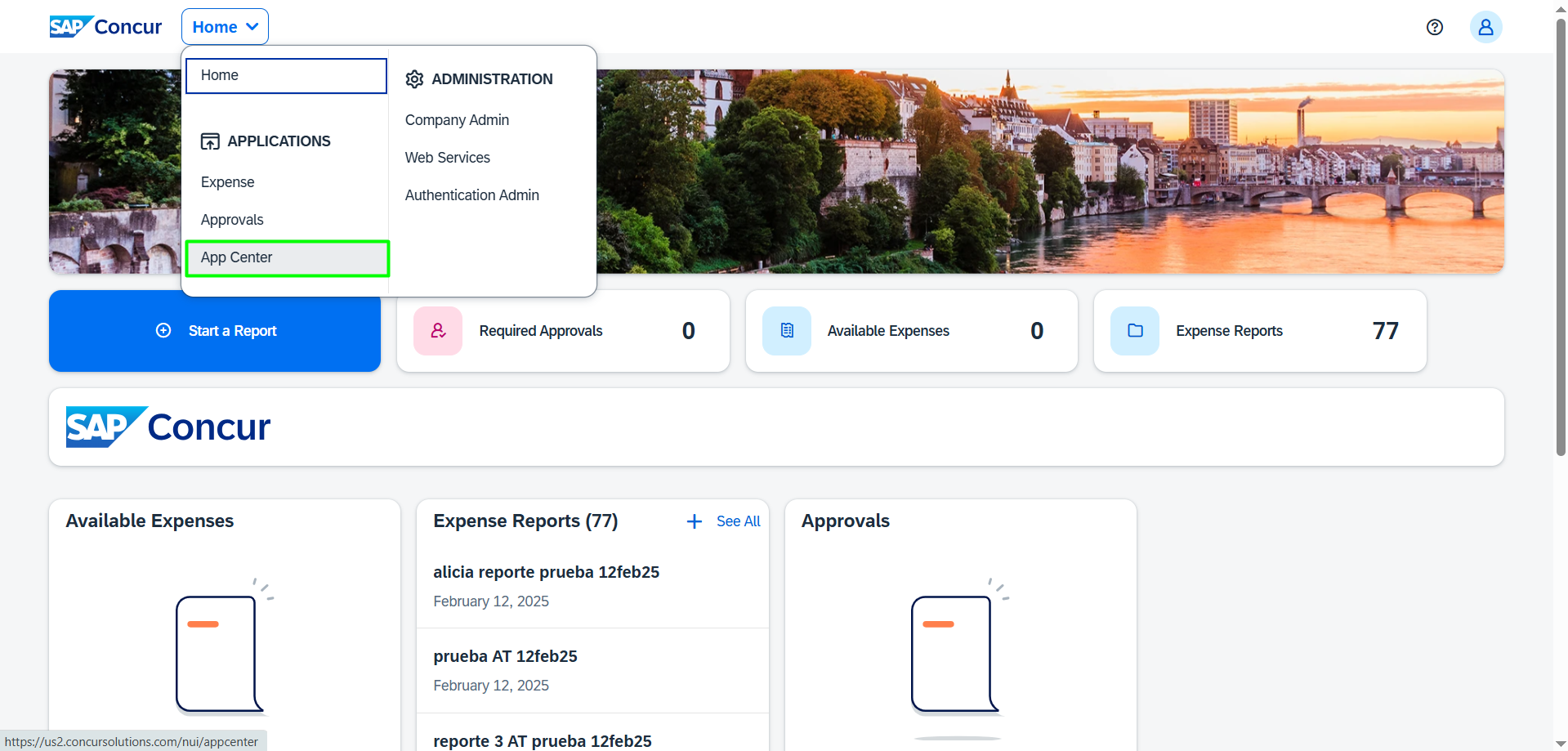Click the vertical page scrollbar

coord(1560,237)
